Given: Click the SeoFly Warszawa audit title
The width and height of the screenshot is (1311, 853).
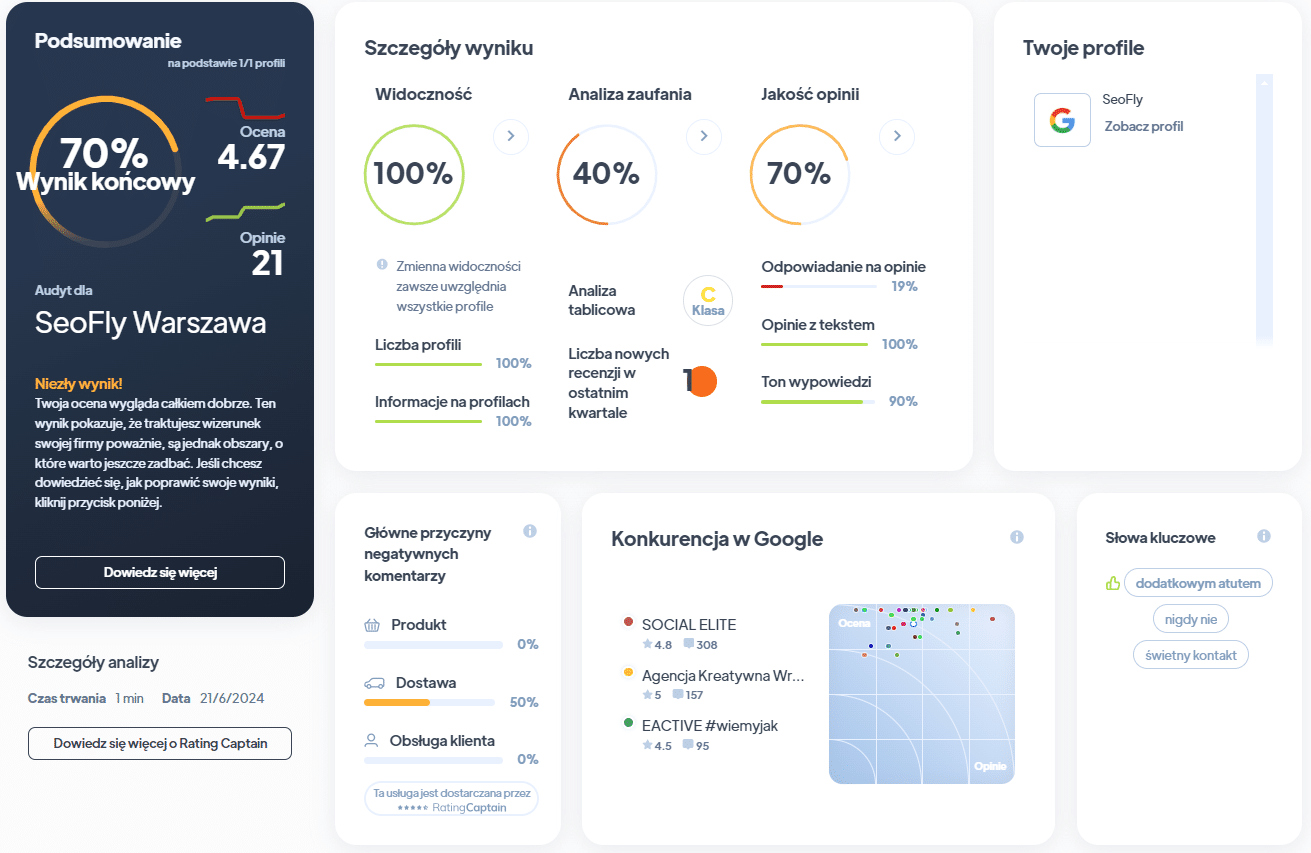Looking at the screenshot, I should [x=151, y=323].
